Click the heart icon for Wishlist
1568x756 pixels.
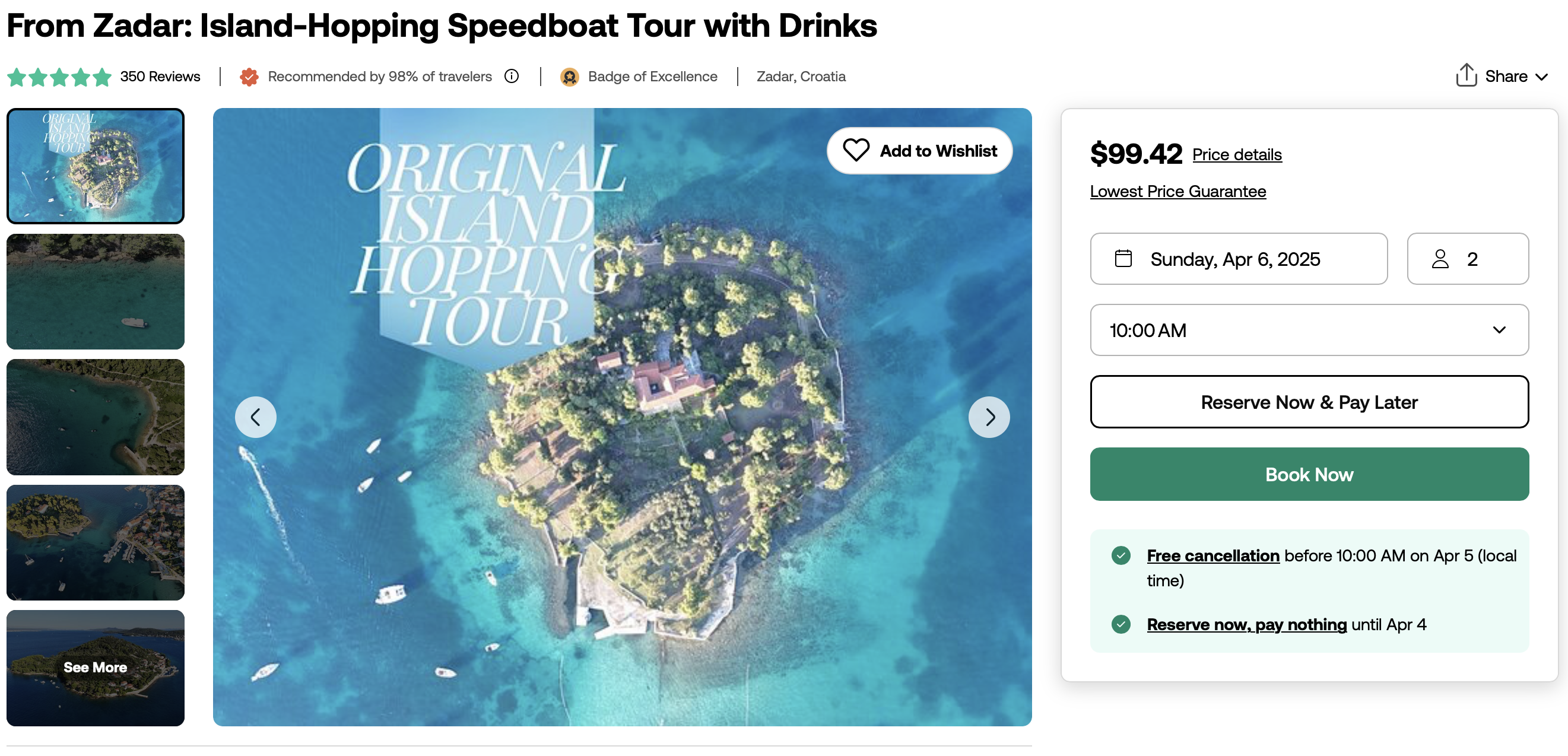[855, 150]
